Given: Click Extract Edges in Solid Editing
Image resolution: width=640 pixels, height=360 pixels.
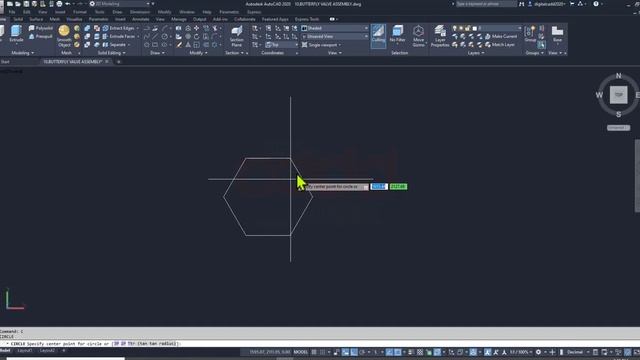Looking at the screenshot, I should [118, 28].
